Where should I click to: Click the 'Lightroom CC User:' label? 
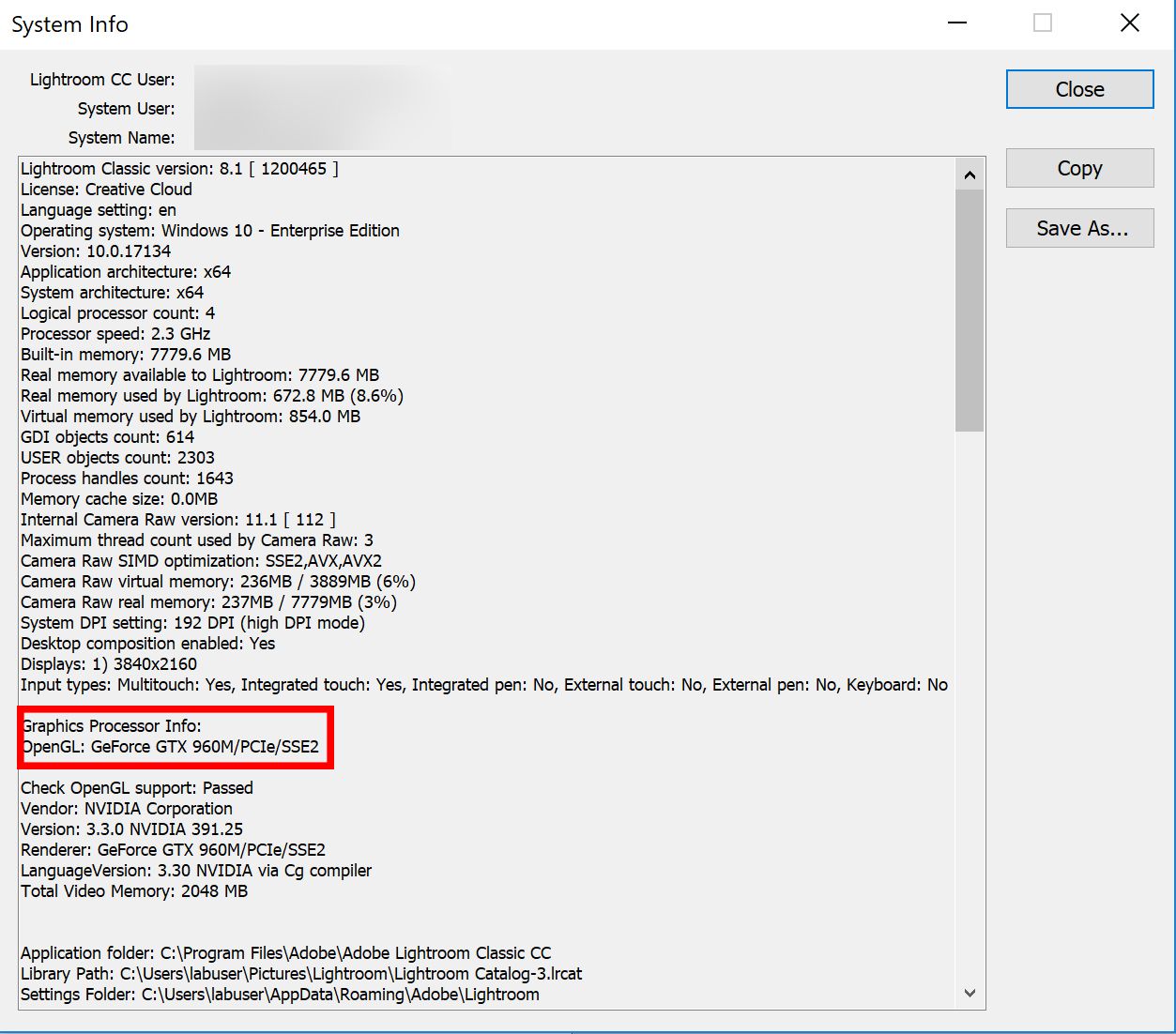click(x=102, y=80)
